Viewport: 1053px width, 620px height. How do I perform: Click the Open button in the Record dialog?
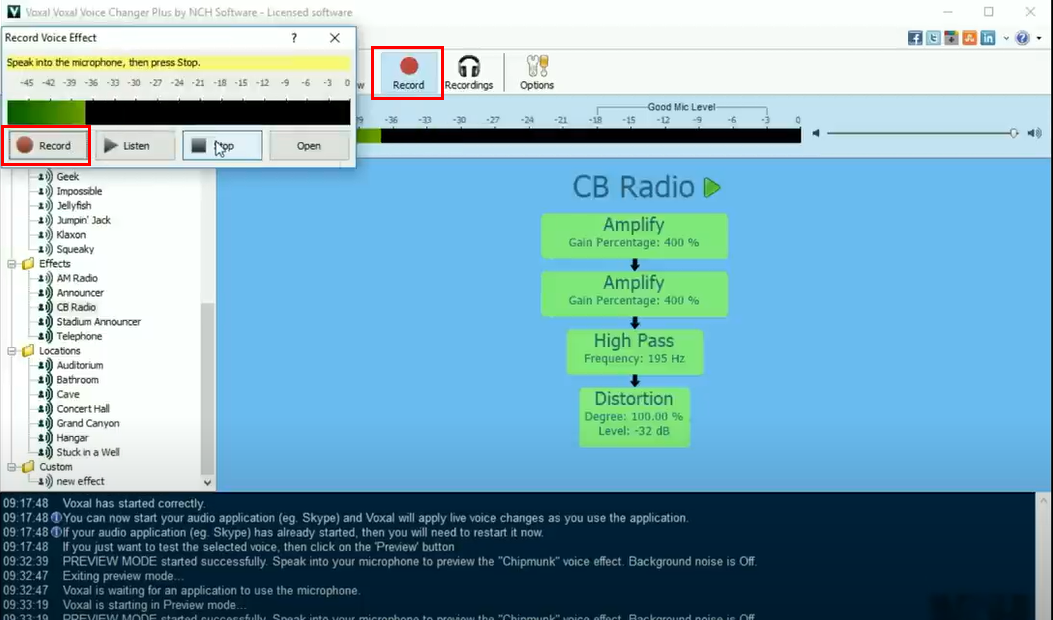click(x=309, y=145)
